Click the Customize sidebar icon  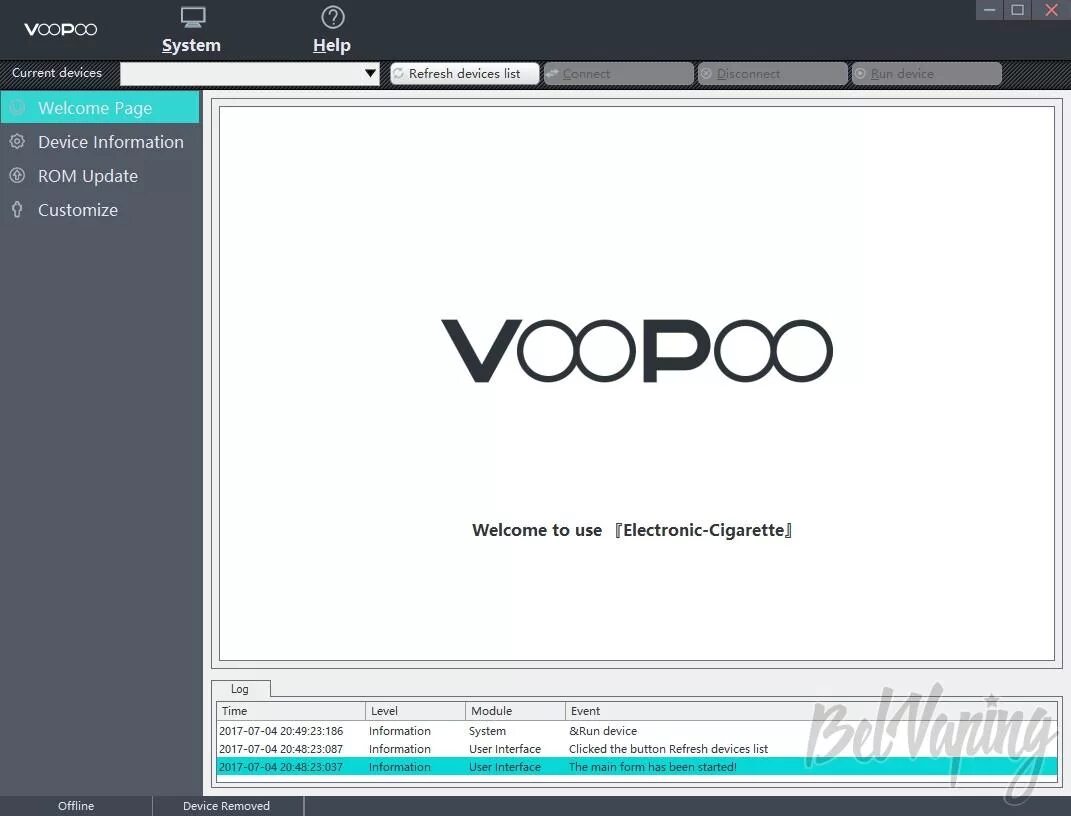(18, 210)
